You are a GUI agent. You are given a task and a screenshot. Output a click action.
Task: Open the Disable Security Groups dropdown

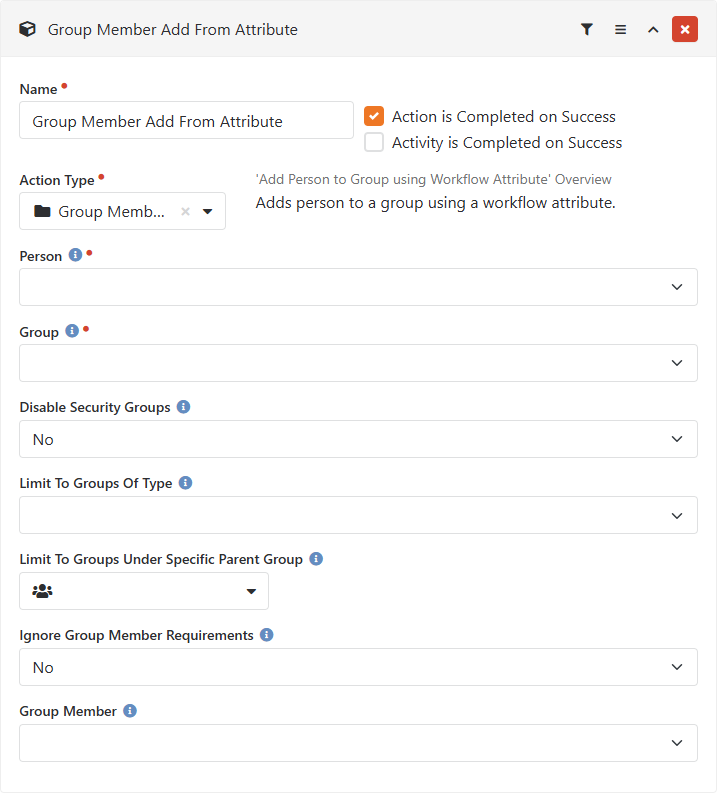click(358, 439)
